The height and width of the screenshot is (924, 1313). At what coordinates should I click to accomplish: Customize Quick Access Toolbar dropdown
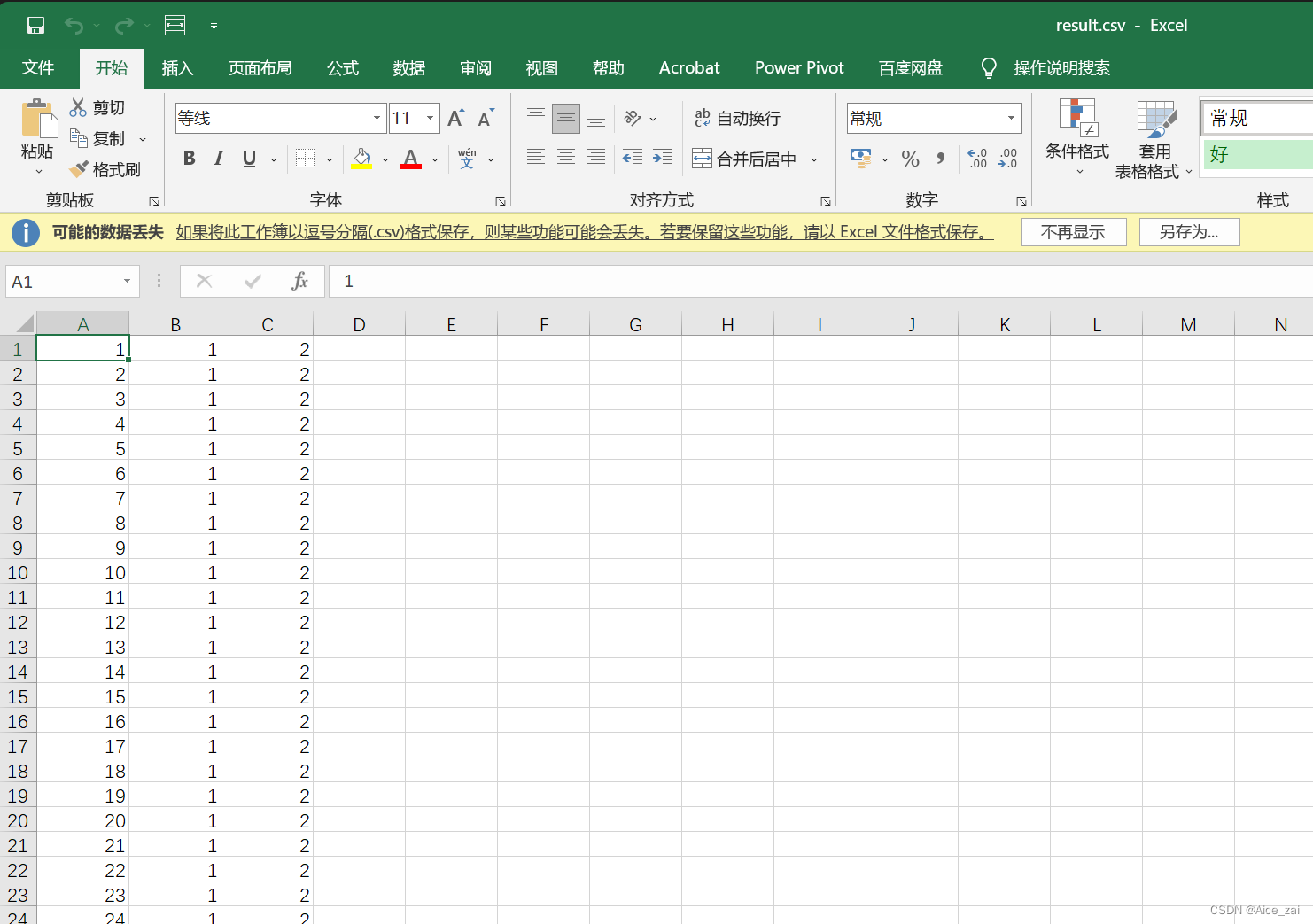[x=214, y=26]
